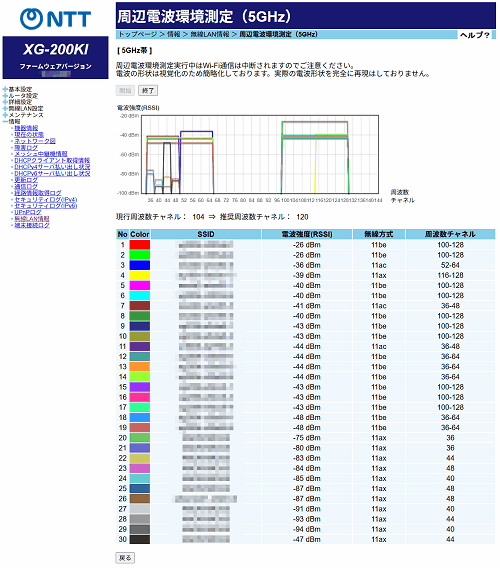Image resolution: width=500 pixels, height=568 pixels.
Task: Click the 11ac cell in row 7
Action: click(x=379, y=306)
